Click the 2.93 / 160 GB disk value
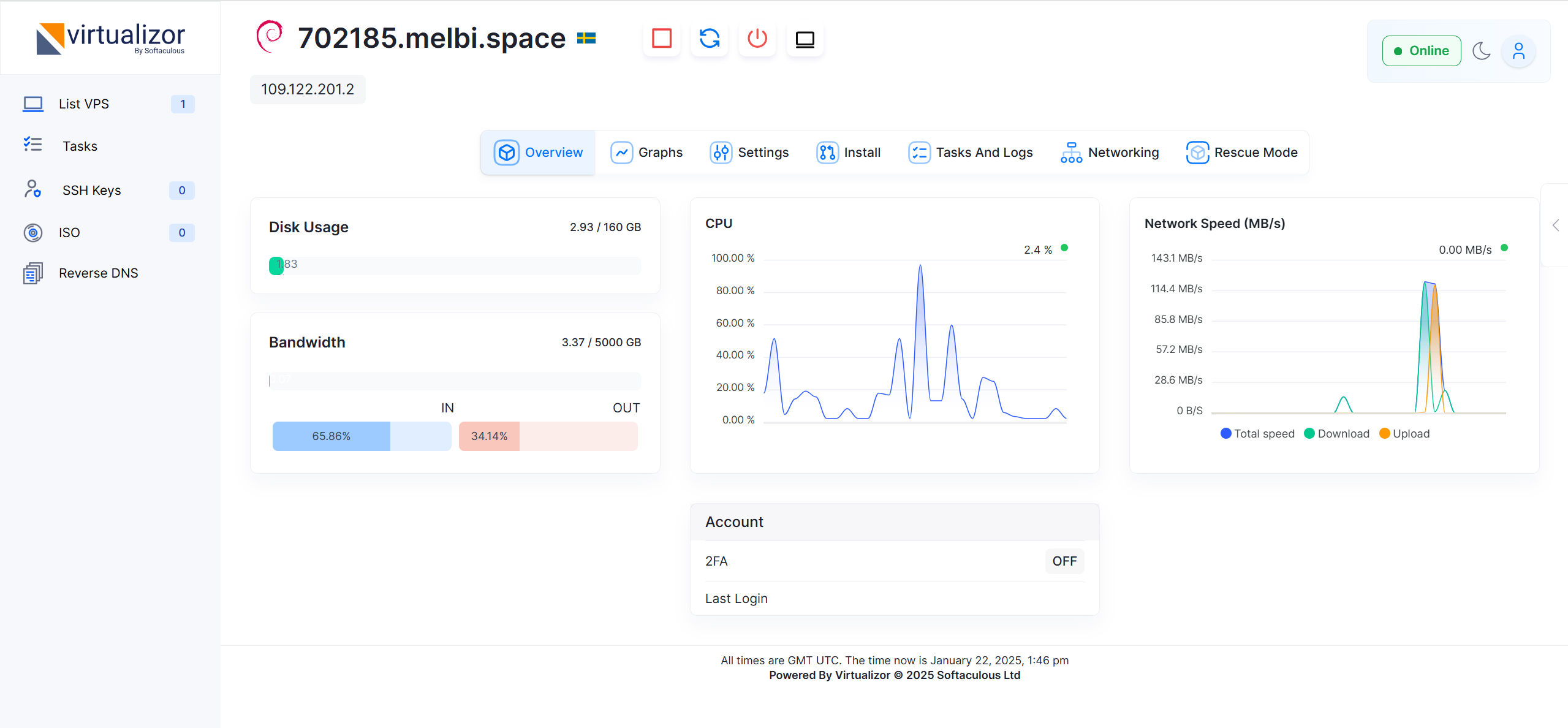This screenshot has width=1568, height=728. 605,227
